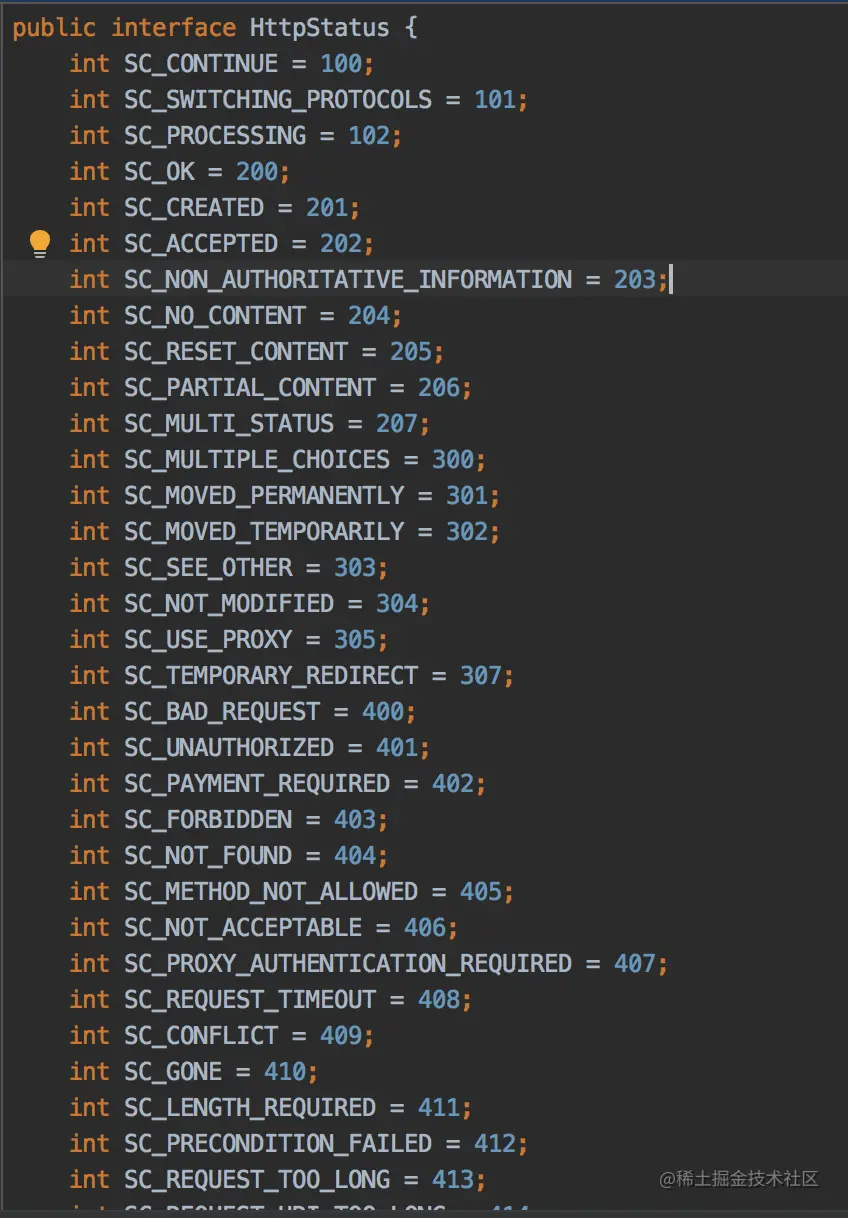Click SC_CONFLICT constant

click(x=201, y=1036)
